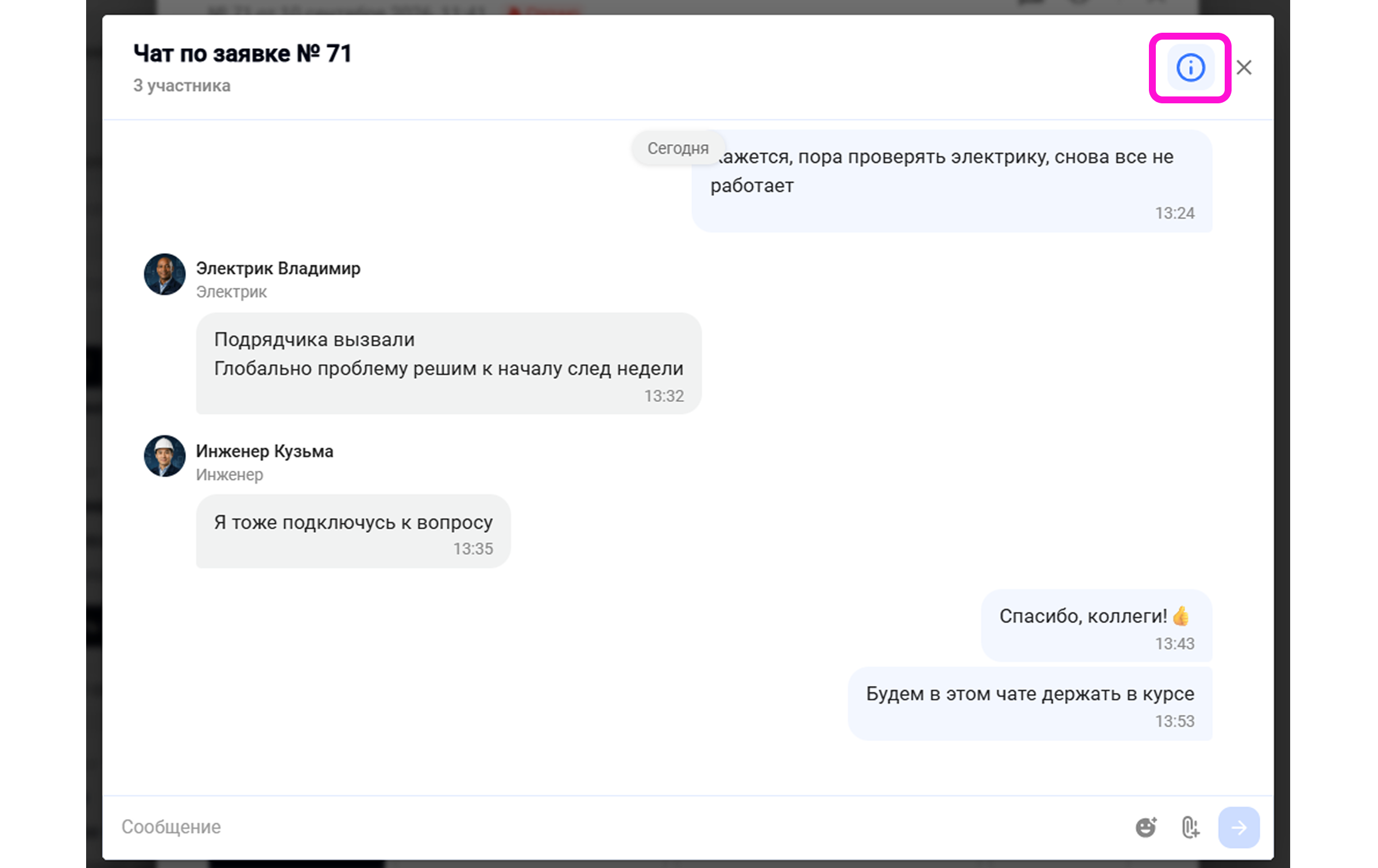Screen dimensions: 1378x868
Task: Click the '3 участника' participants label
Action: pos(181,86)
